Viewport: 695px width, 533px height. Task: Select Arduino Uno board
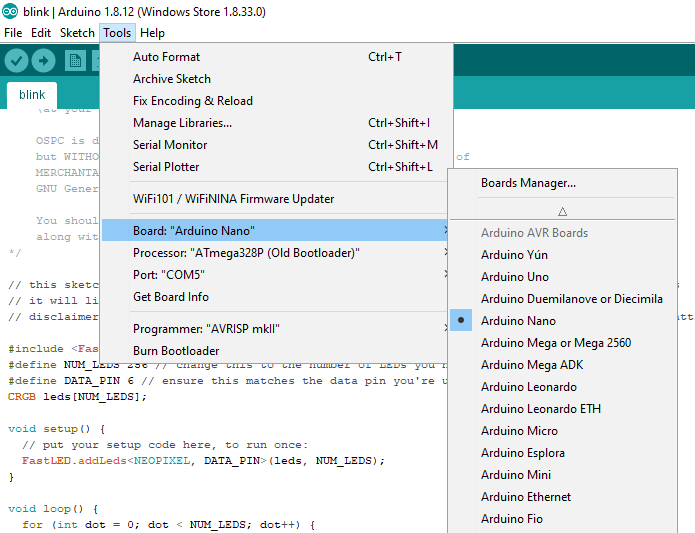[563, 277]
